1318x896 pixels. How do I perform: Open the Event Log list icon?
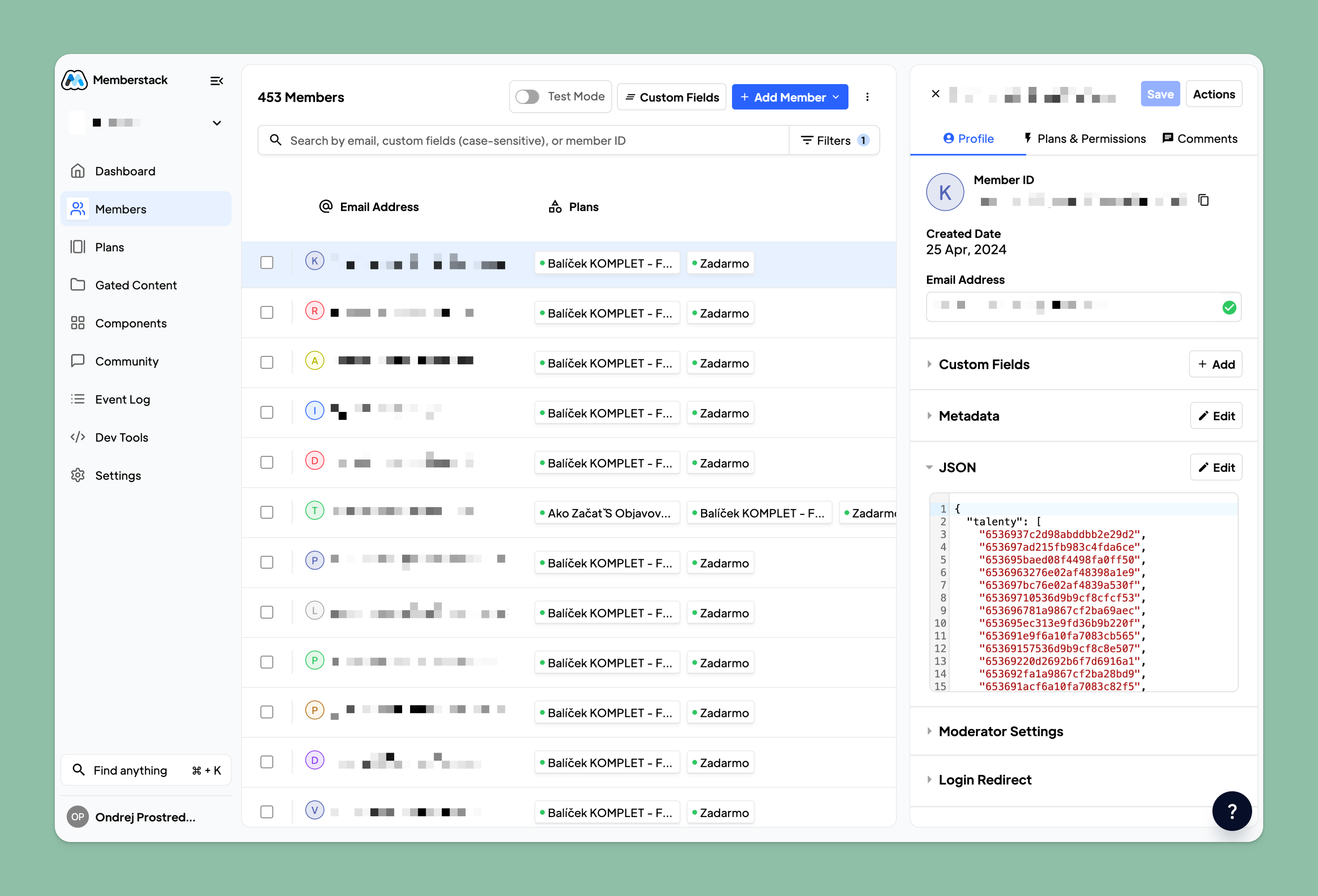78,400
